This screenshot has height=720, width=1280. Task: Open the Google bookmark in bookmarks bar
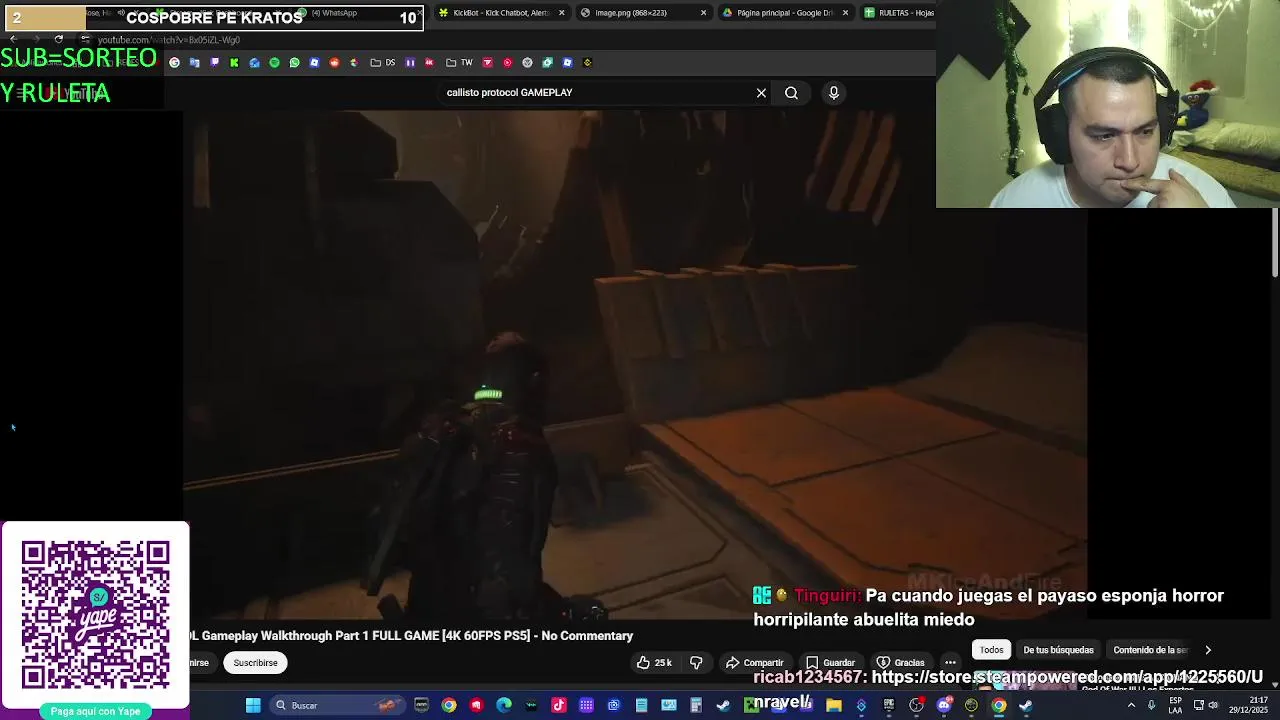(174, 63)
